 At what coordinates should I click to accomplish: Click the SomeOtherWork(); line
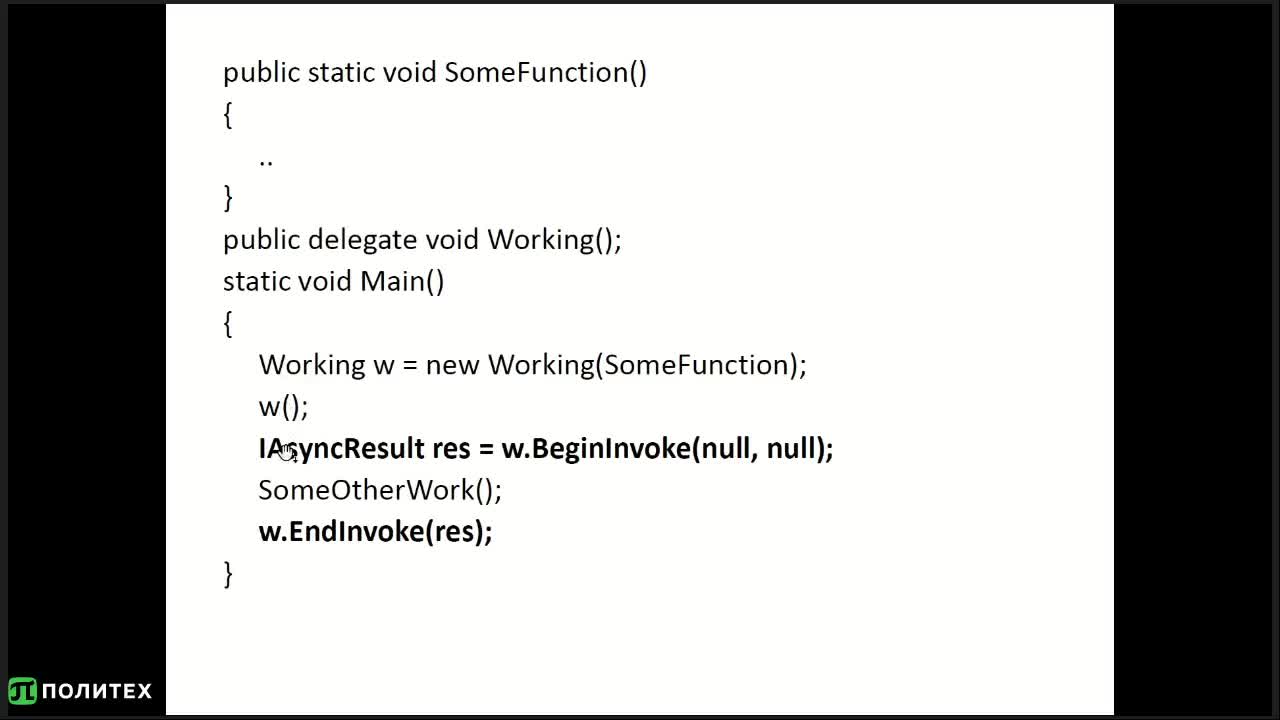[380, 490]
